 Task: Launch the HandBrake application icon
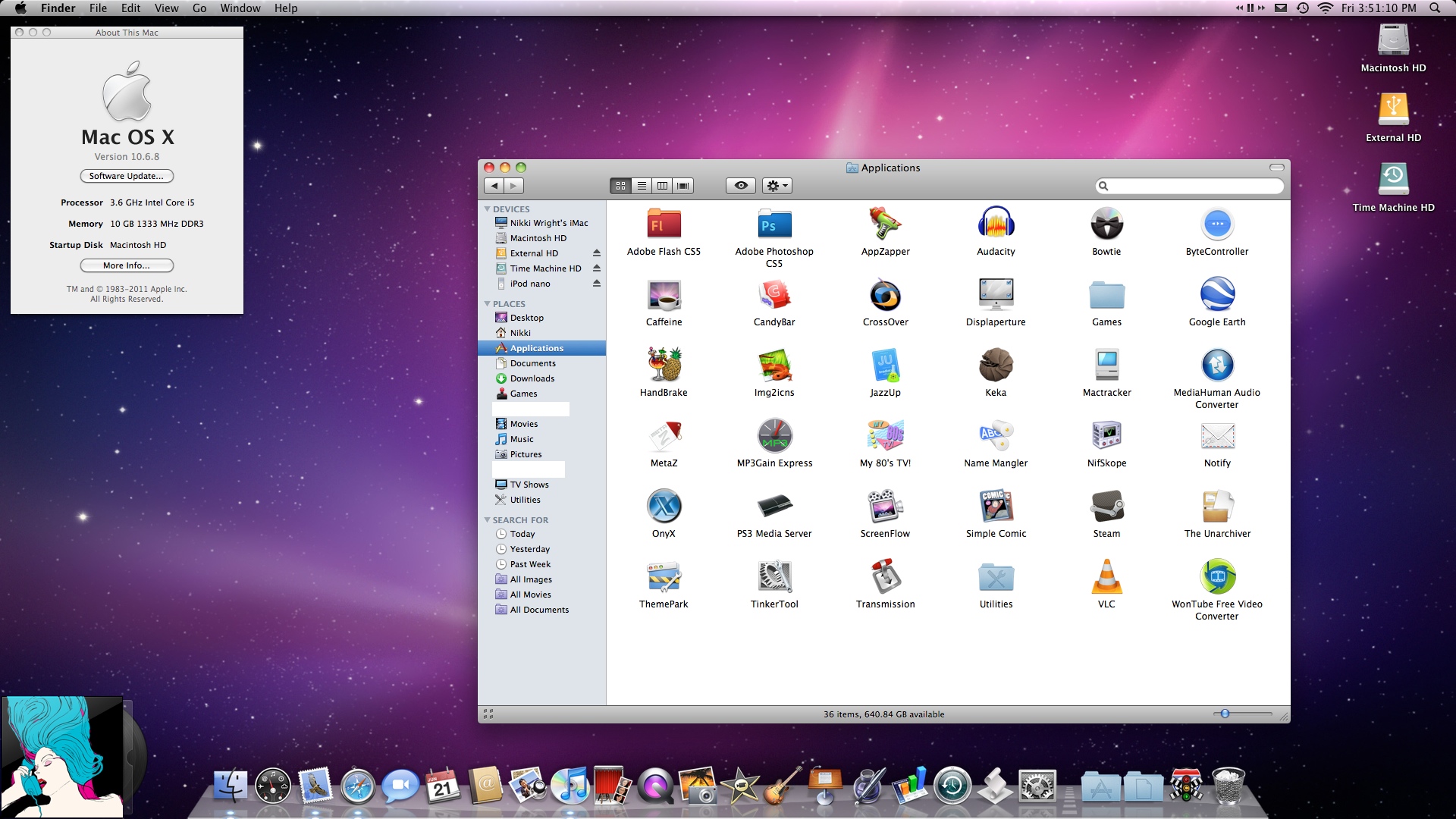click(664, 366)
